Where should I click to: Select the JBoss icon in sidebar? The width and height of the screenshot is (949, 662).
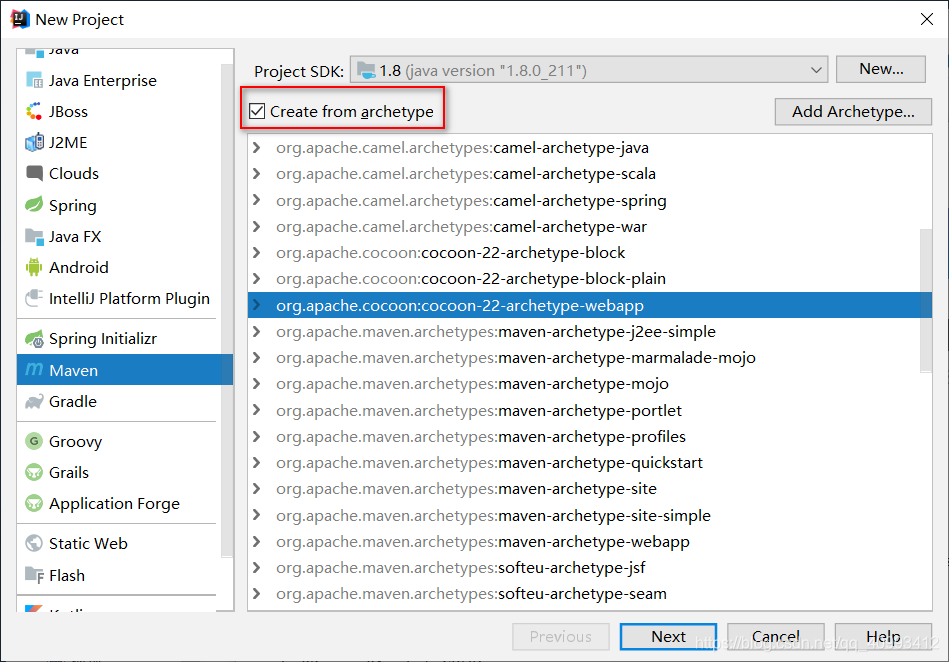(x=35, y=111)
